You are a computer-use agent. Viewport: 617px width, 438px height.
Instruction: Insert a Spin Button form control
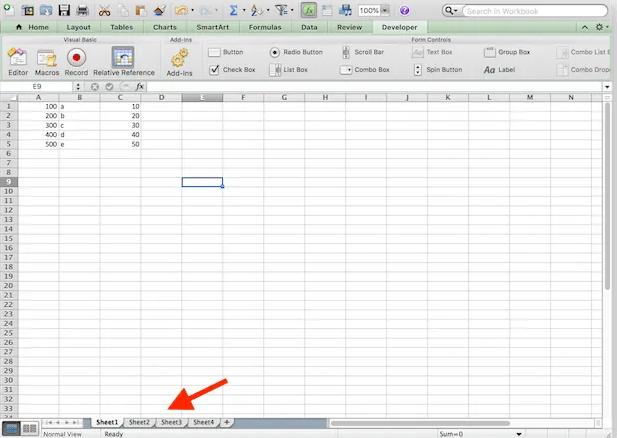[x=438, y=70]
